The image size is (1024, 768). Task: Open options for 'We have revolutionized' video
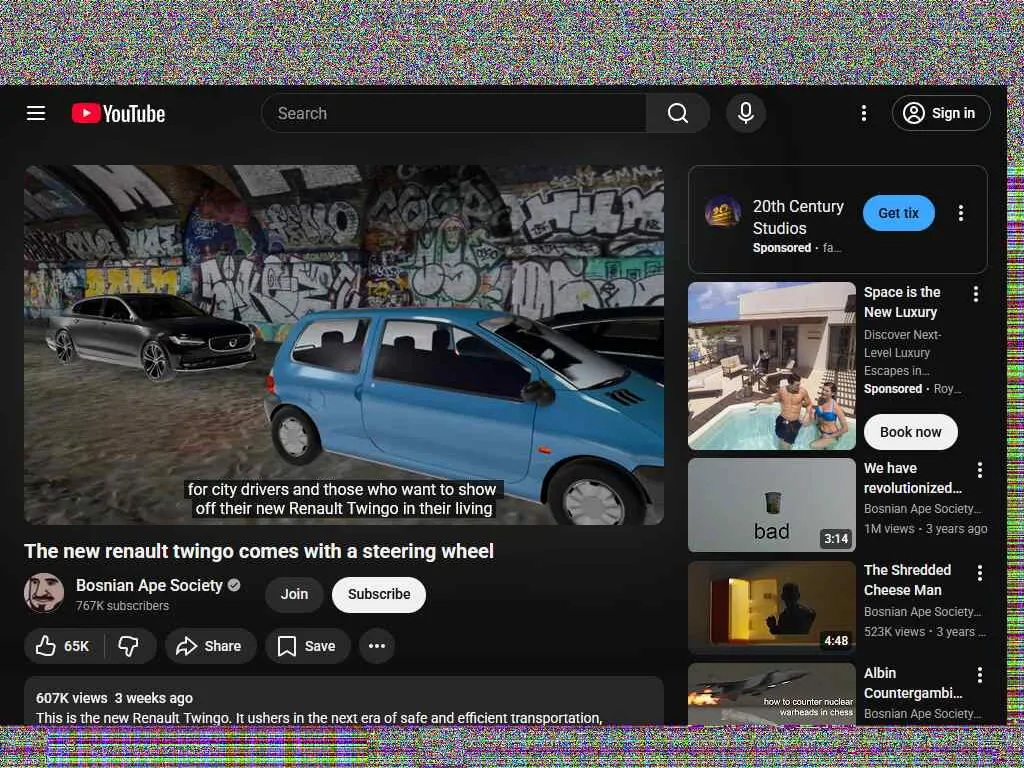(980, 470)
